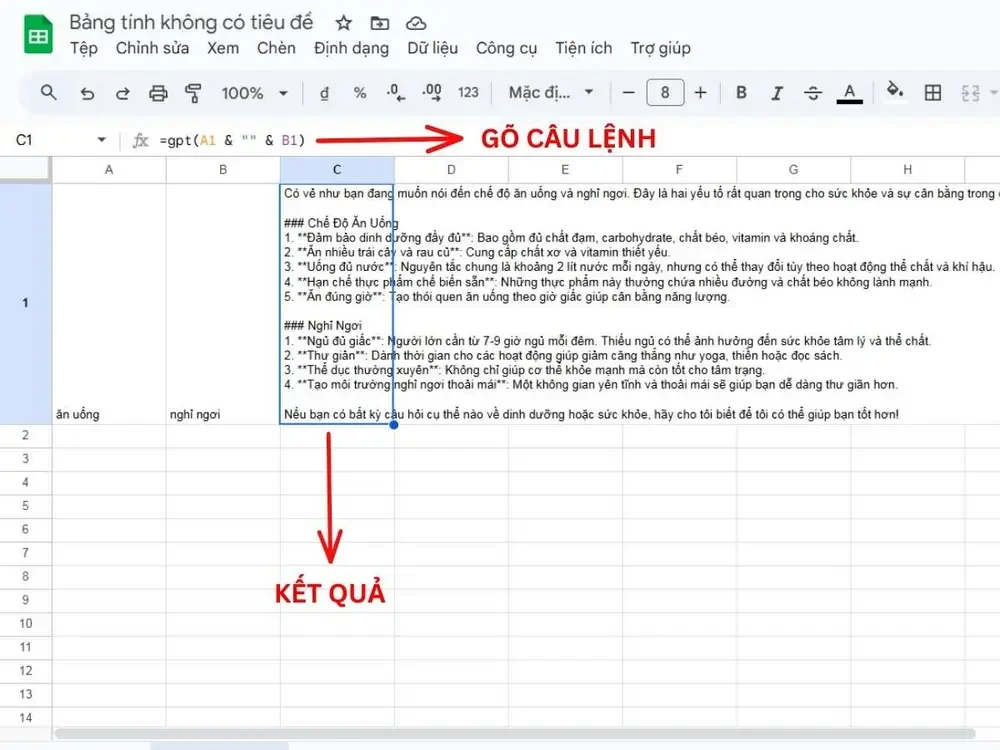1000x750 pixels.
Task: Open the Tiện ích menu
Action: pos(584,48)
